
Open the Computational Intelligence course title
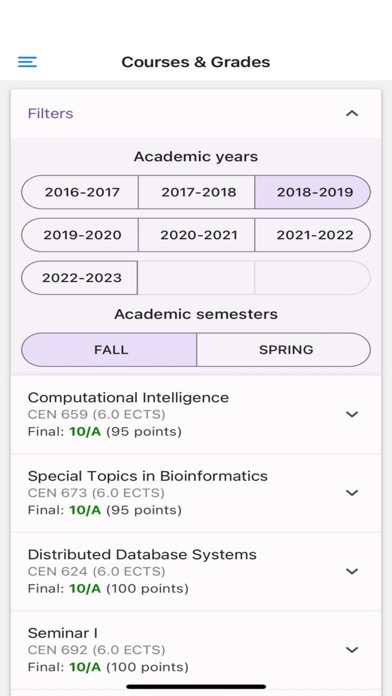click(x=128, y=397)
